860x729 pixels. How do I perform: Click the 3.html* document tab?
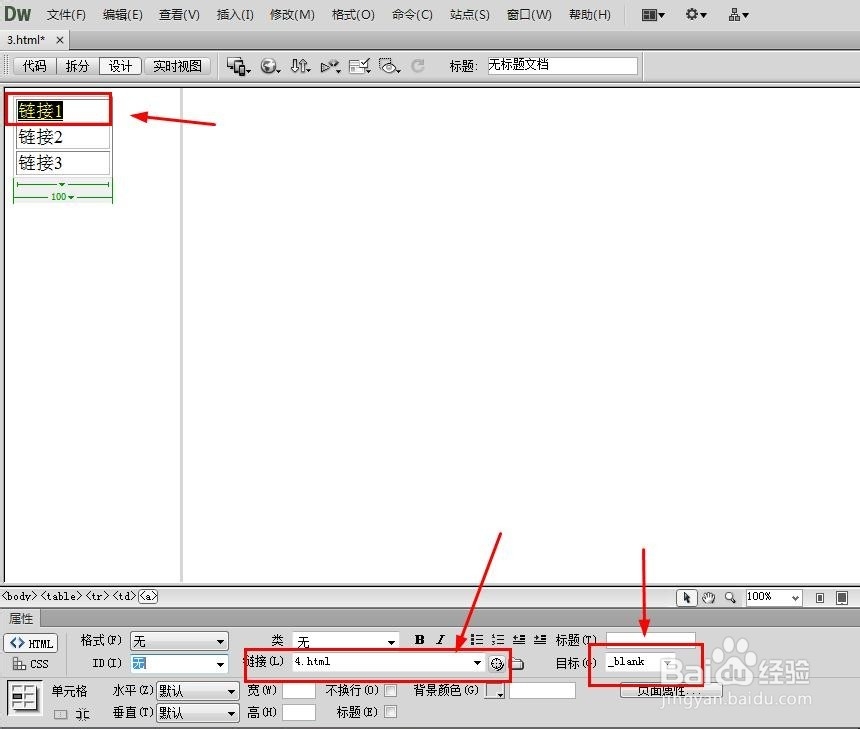point(28,39)
